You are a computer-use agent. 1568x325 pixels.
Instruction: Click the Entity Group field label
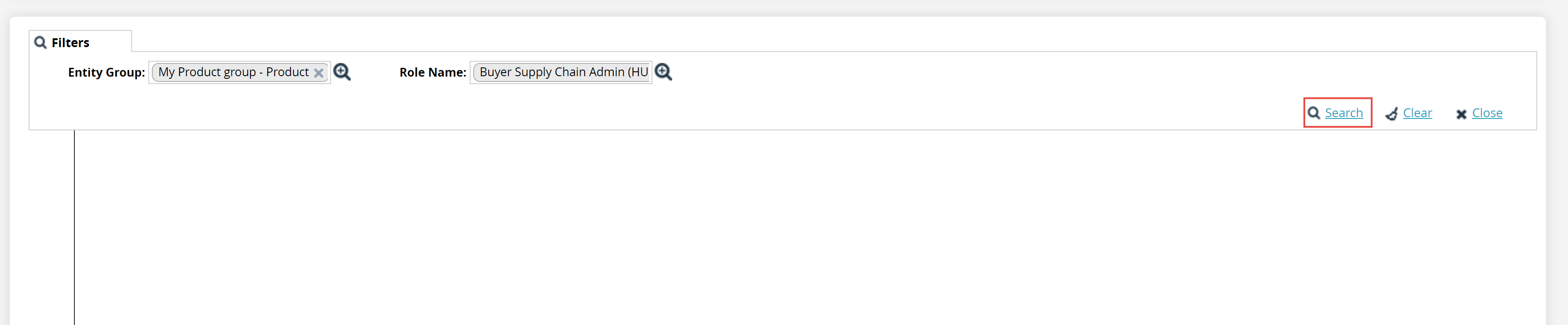[106, 72]
